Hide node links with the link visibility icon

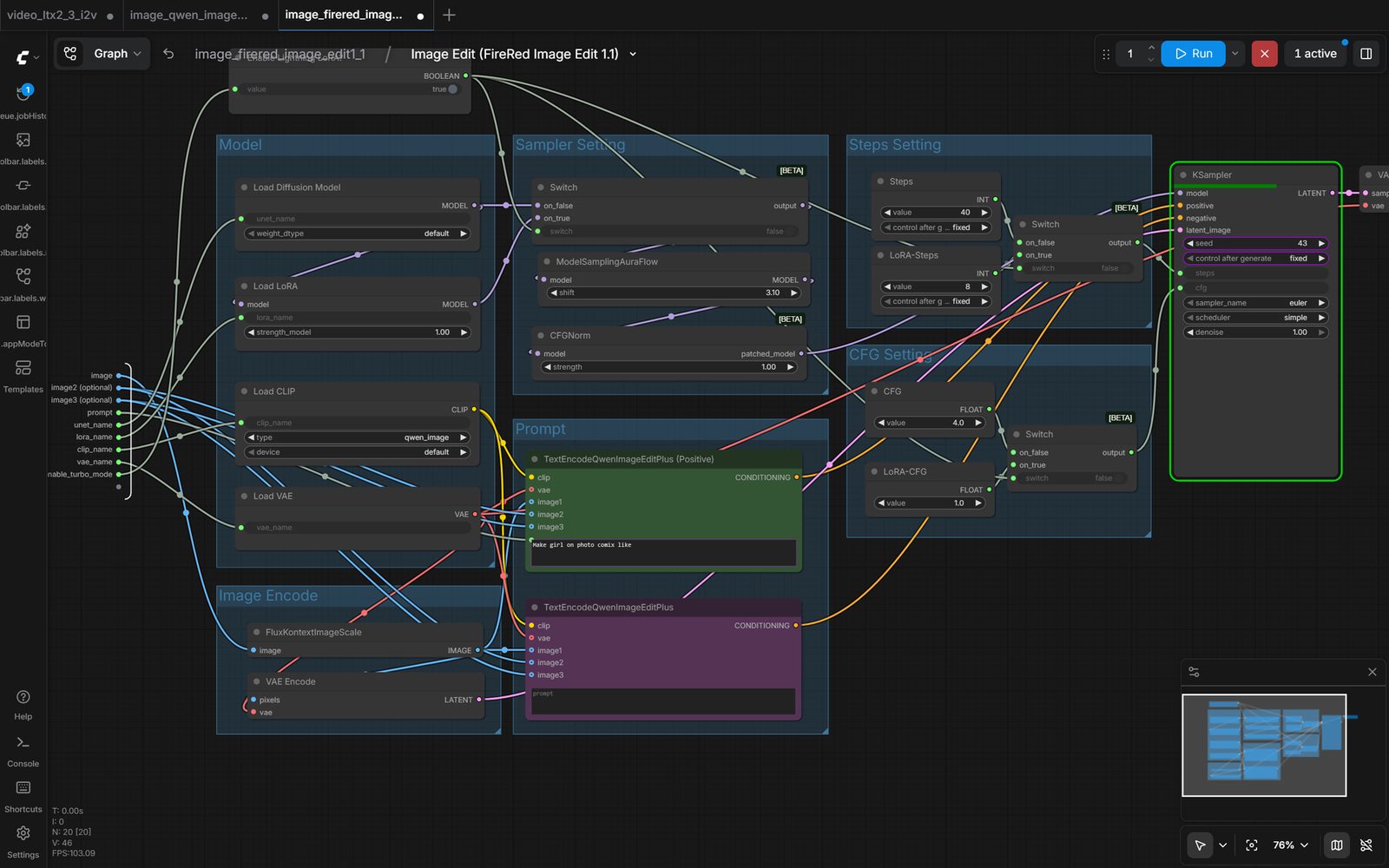[1366, 845]
